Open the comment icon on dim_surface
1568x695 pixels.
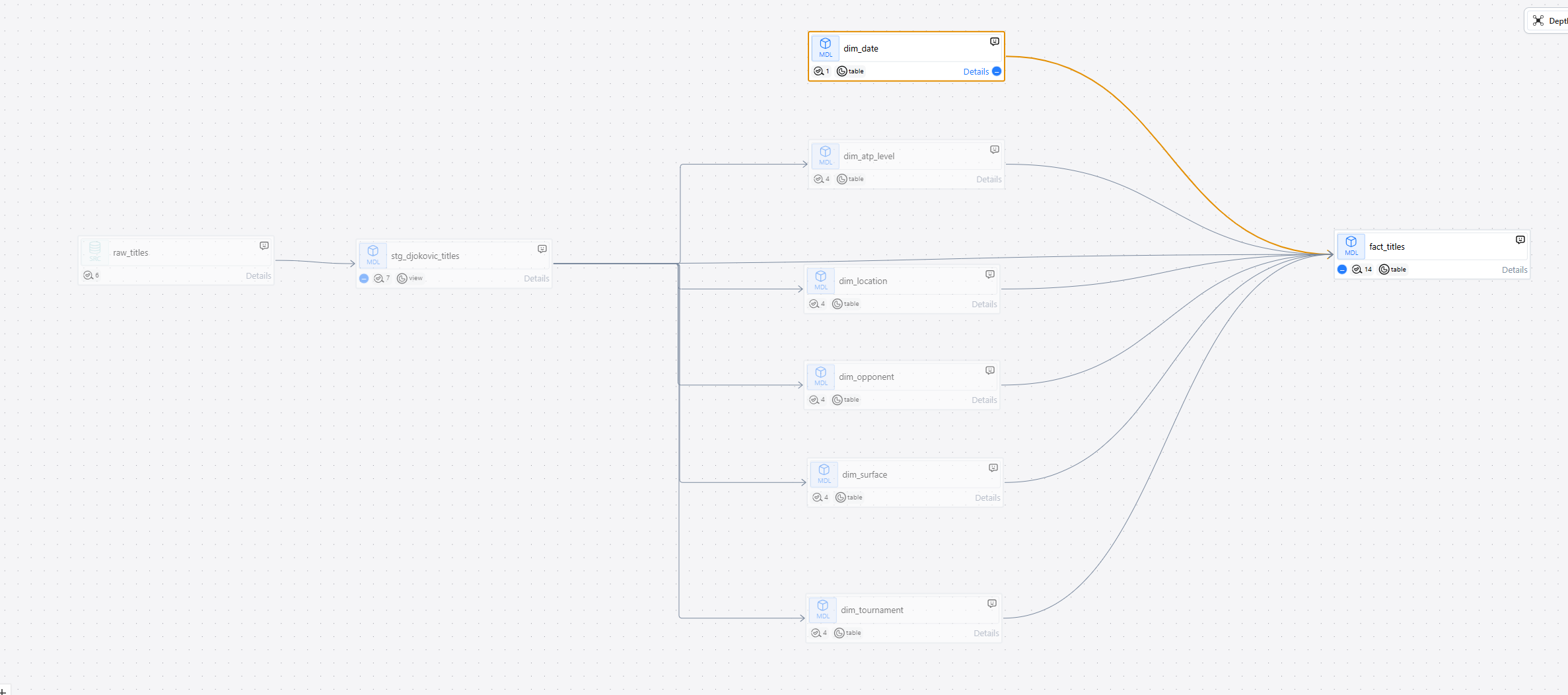point(993,468)
